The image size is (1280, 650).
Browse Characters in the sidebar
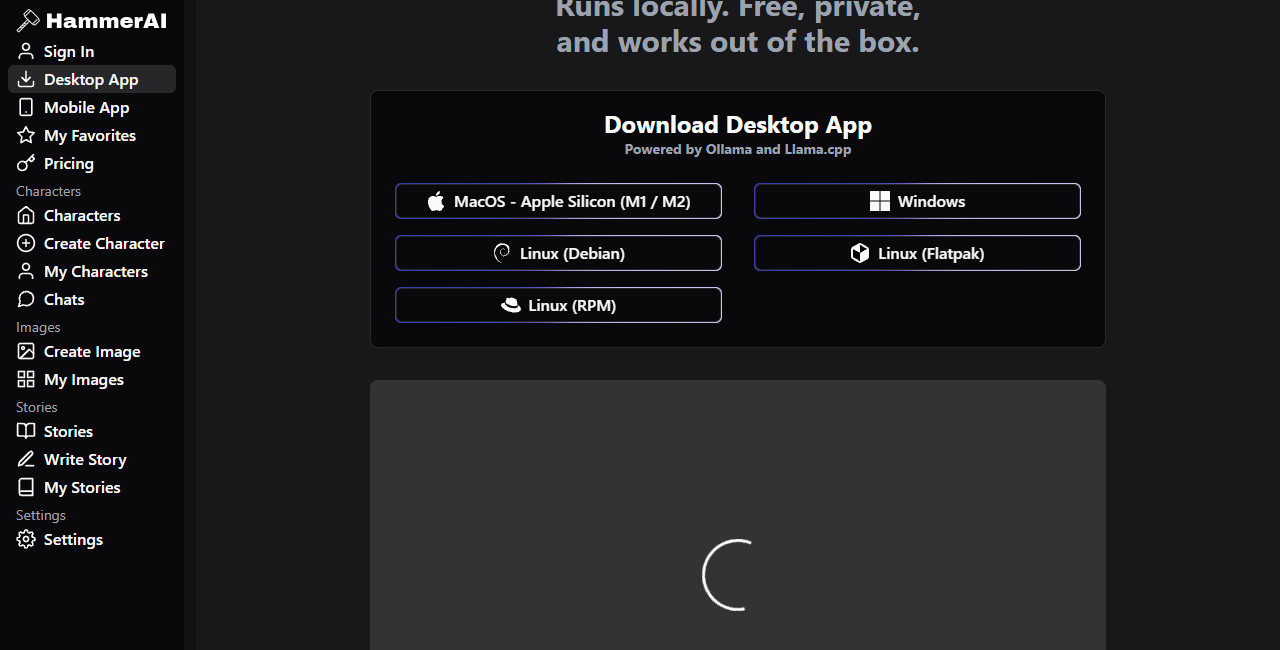click(92, 215)
